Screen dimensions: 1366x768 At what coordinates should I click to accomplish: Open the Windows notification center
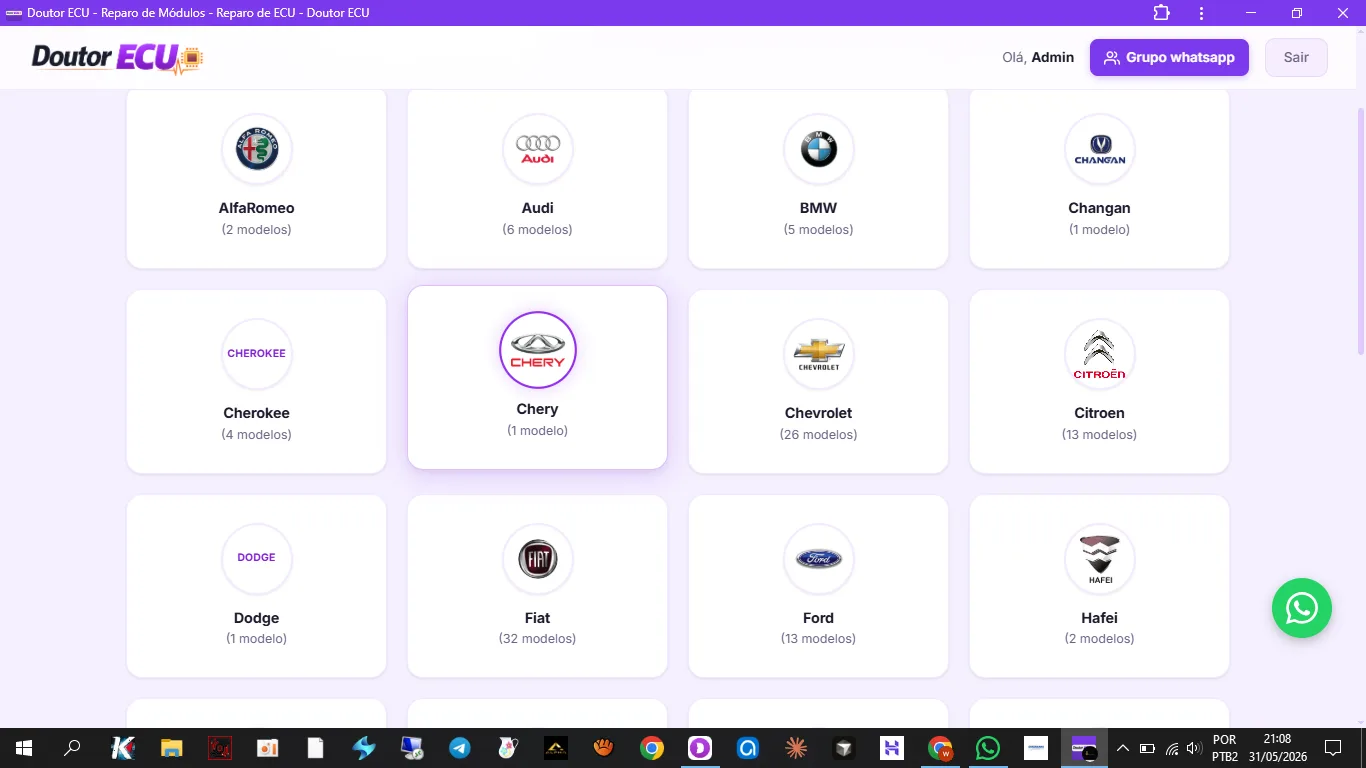point(1333,748)
